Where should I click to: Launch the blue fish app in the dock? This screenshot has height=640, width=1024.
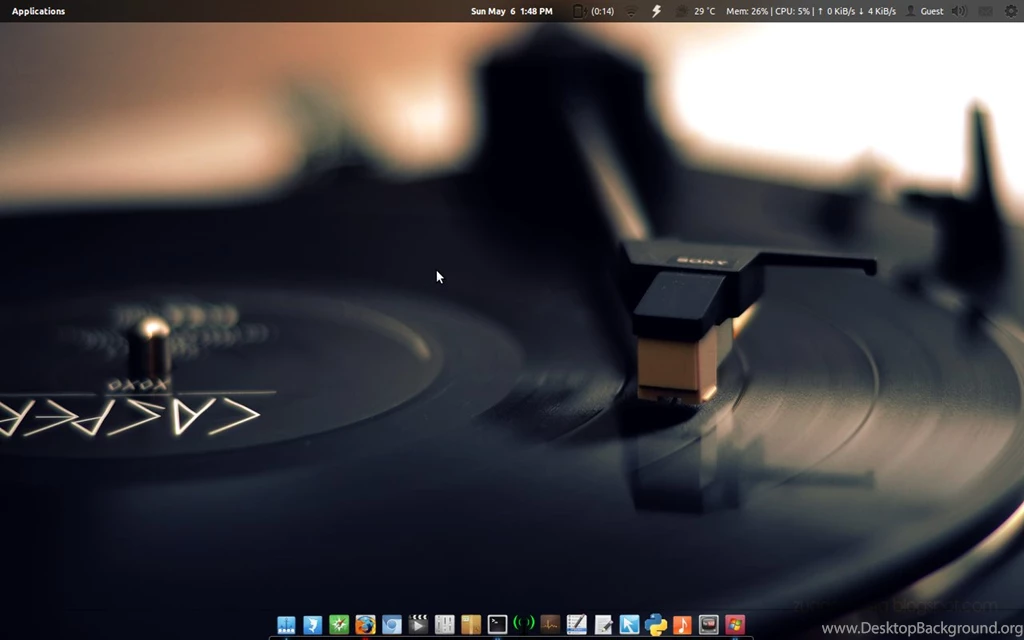[313, 625]
